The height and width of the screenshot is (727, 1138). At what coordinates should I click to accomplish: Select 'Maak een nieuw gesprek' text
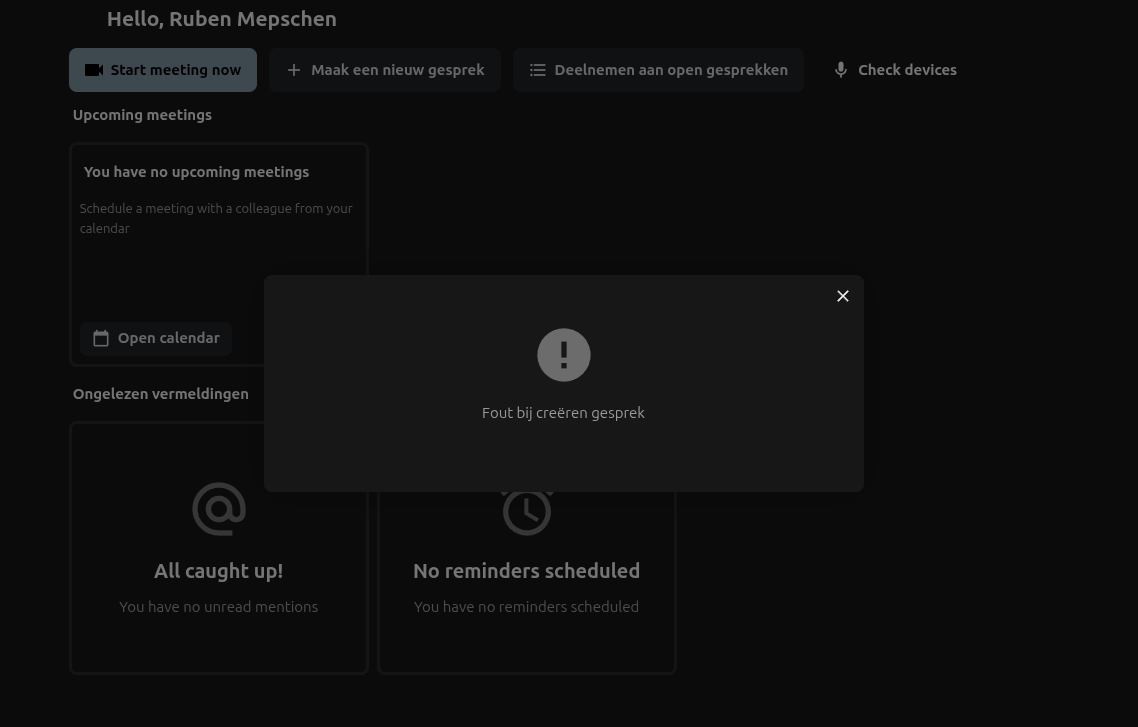coord(397,70)
